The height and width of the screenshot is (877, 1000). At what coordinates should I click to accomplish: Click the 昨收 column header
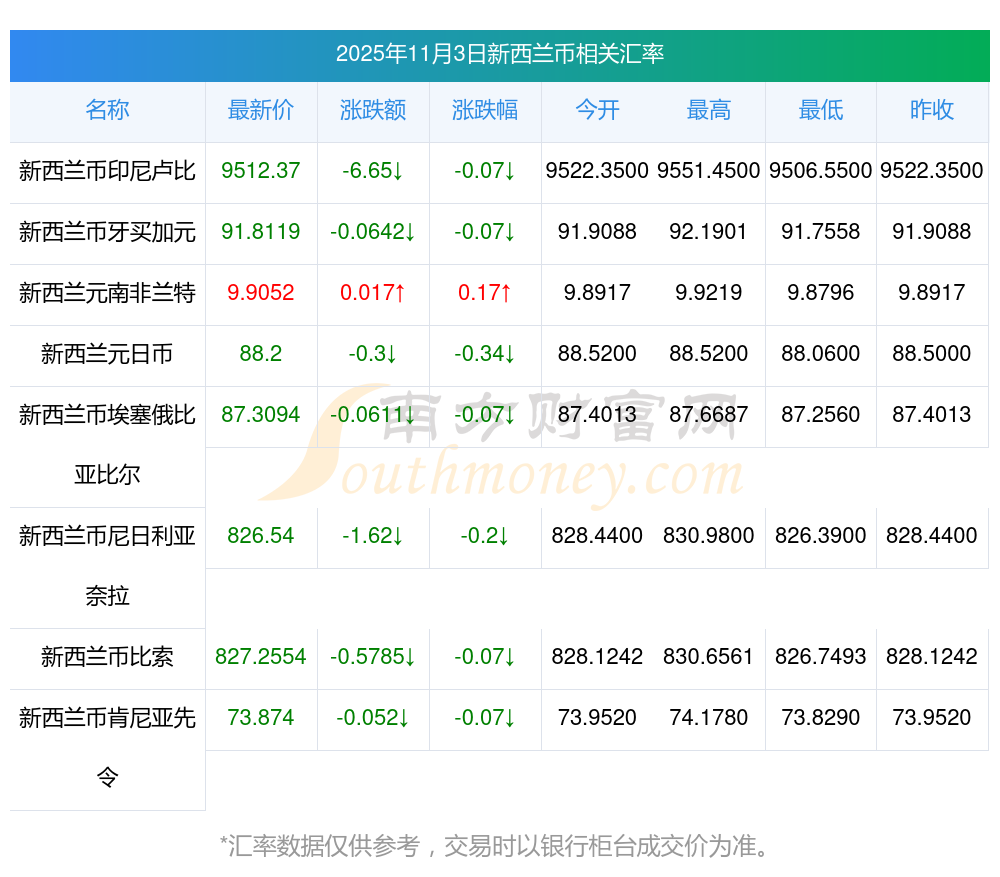932,110
